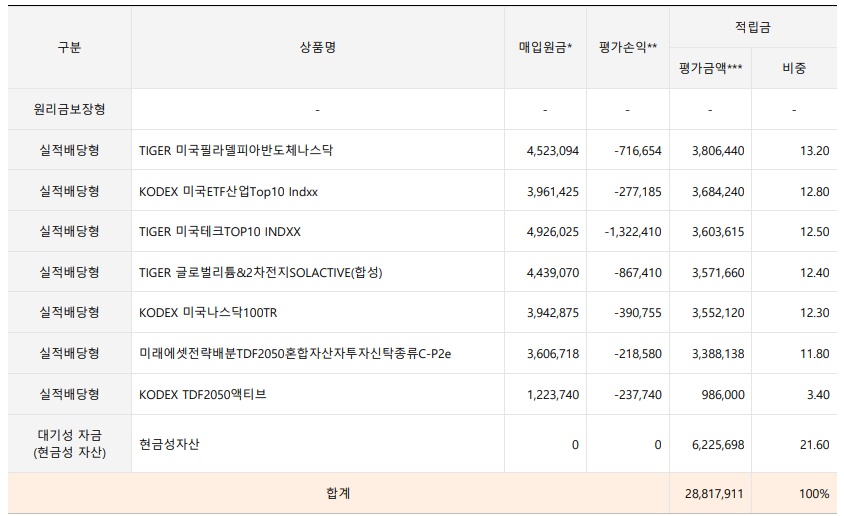Click valuation loss -867,410
This screenshot has height=516, width=844.
pyautogui.click(x=638, y=273)
